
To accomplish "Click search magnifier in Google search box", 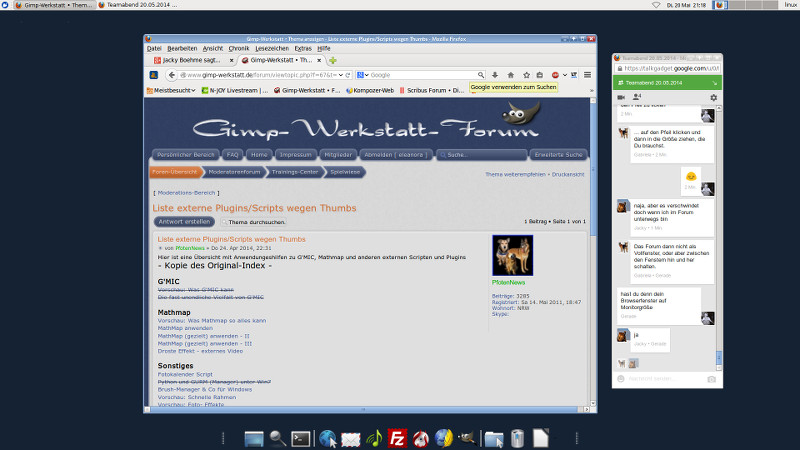I will point(481,75).
